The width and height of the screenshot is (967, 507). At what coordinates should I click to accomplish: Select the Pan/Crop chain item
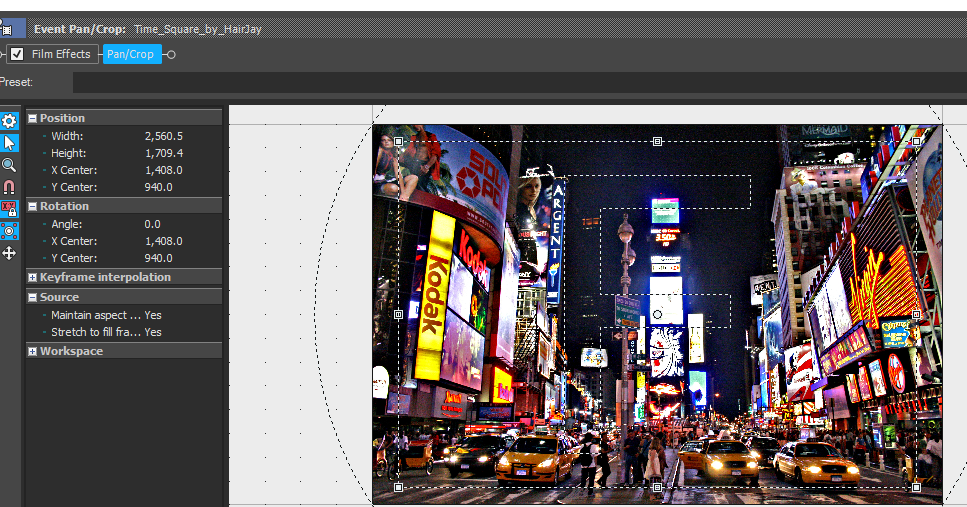[x=131, y=54]
